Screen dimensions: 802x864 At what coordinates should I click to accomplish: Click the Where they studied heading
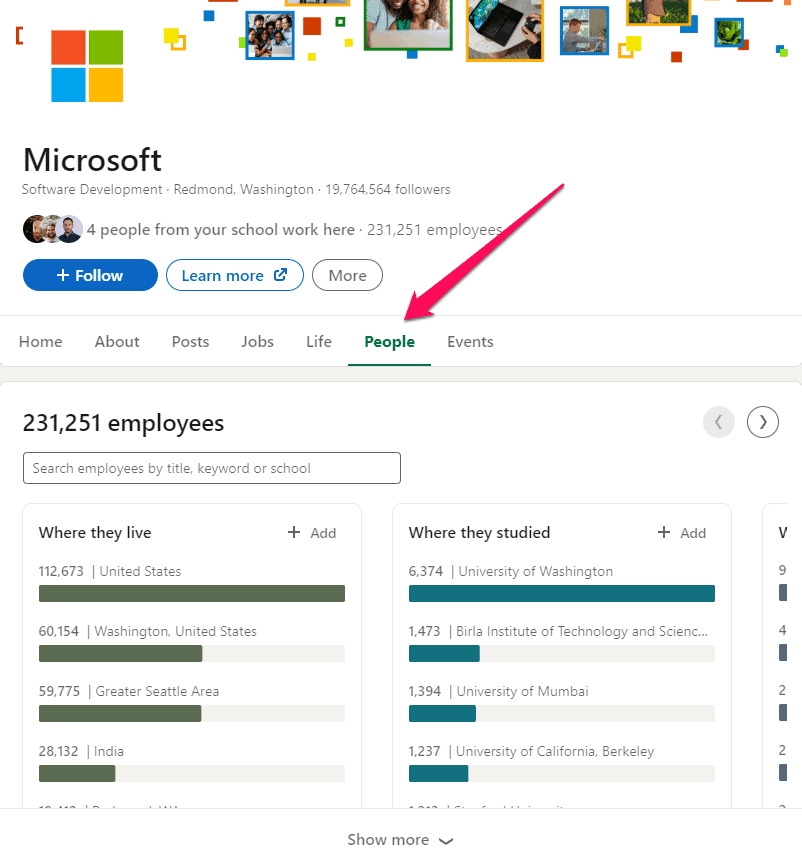pos(480,533)
